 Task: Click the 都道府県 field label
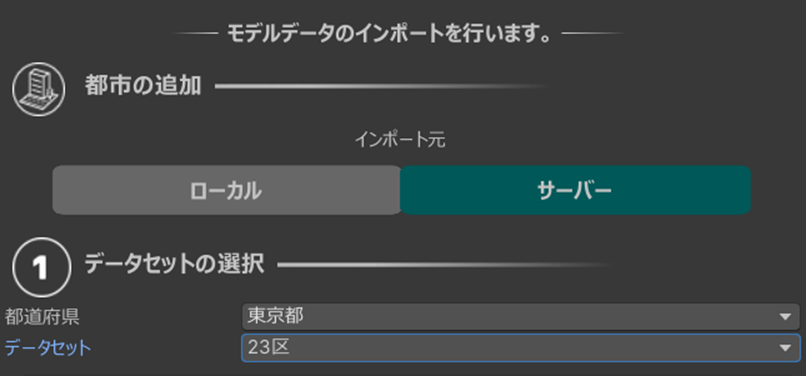pos(42,317)
